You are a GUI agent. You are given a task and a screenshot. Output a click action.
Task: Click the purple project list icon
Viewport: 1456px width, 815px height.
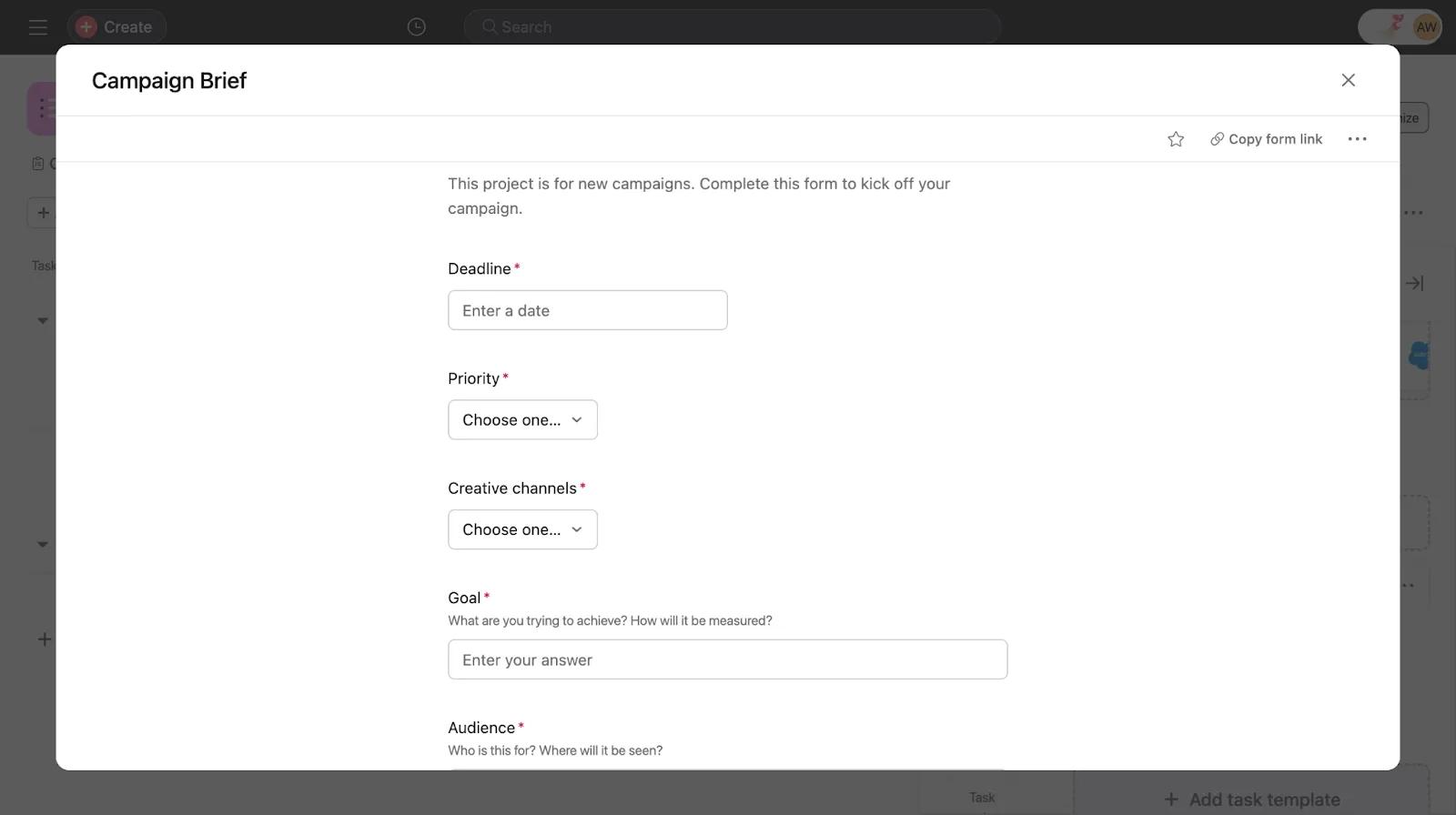click(x=42, y=109)
